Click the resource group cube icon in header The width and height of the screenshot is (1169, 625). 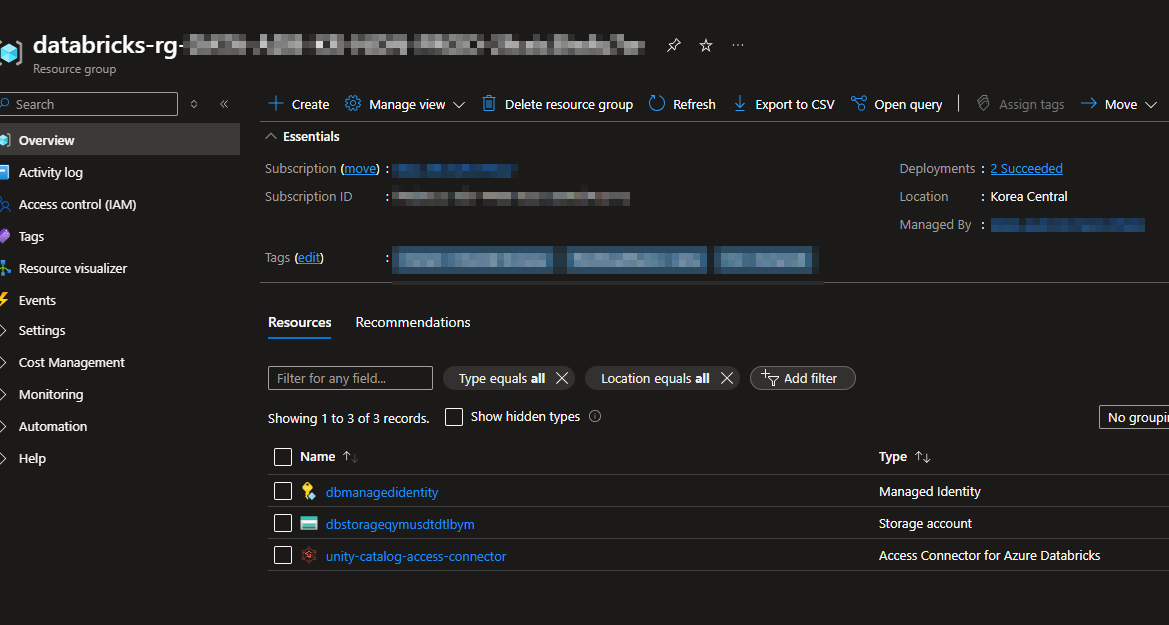10,52
